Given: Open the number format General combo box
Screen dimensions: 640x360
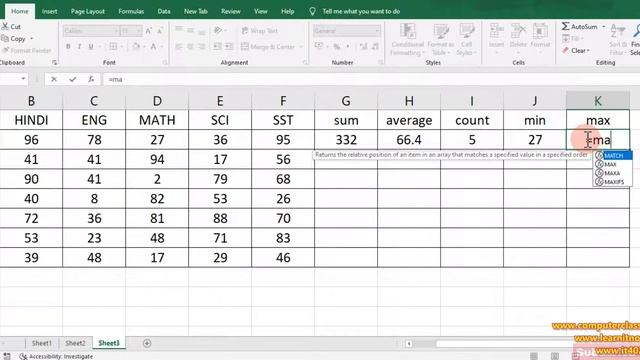Looking at the screenshot, I should tap(347, 31).
